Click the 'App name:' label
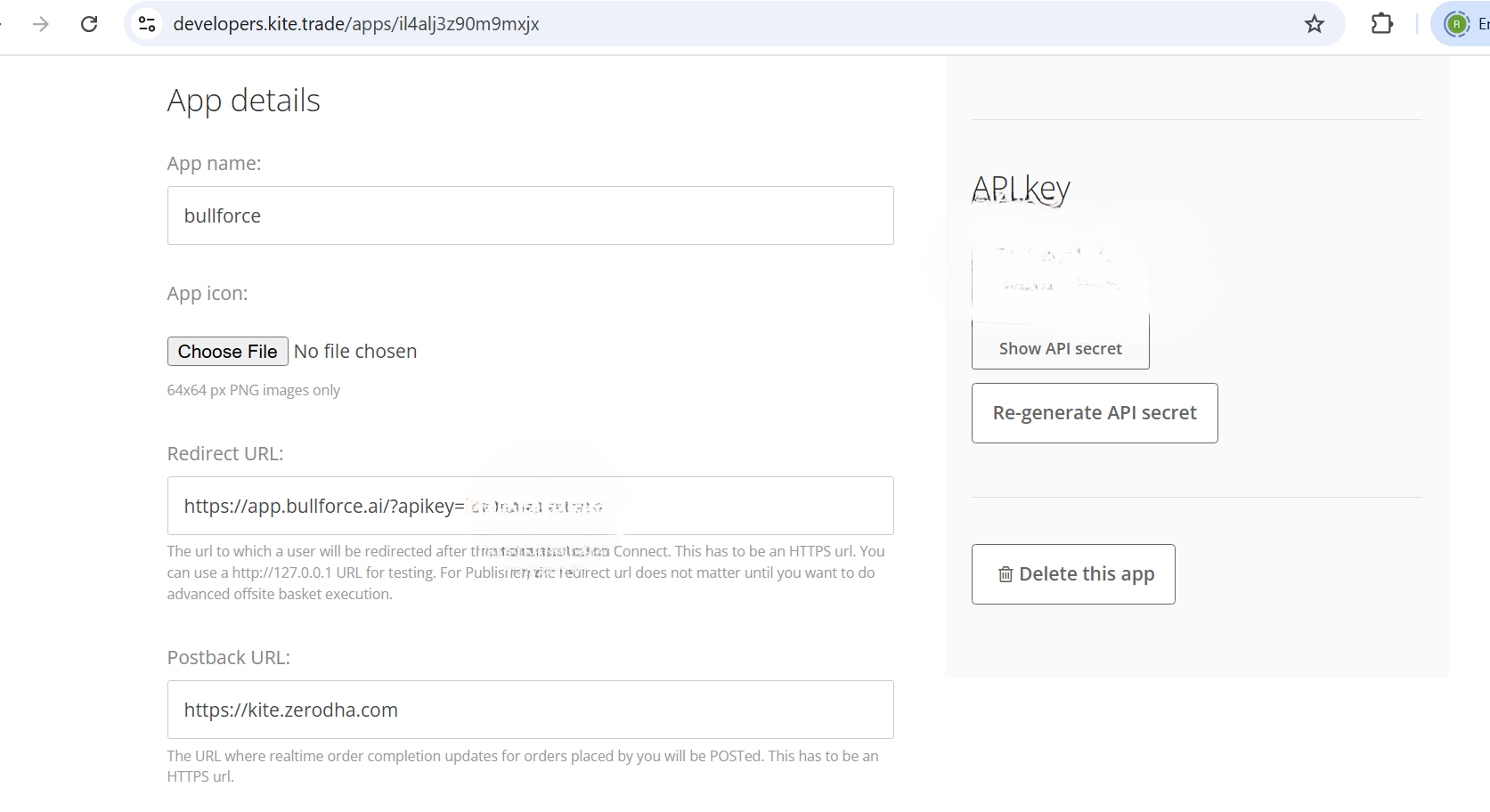Image resolution: width=1490 pixels, height=812 pixels. click(x=214, y=164)
